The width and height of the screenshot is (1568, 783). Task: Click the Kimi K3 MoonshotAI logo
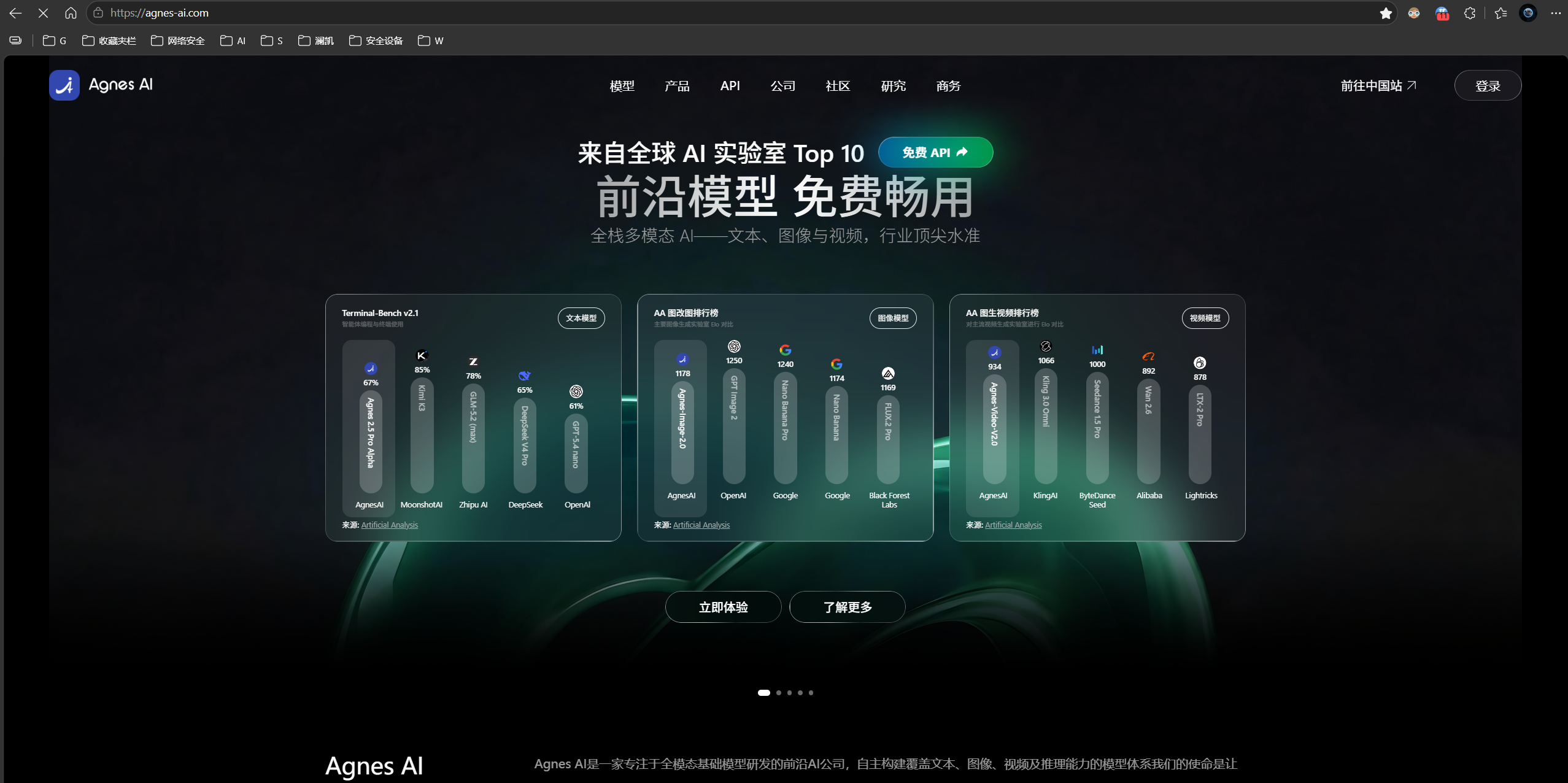point(422,355)
